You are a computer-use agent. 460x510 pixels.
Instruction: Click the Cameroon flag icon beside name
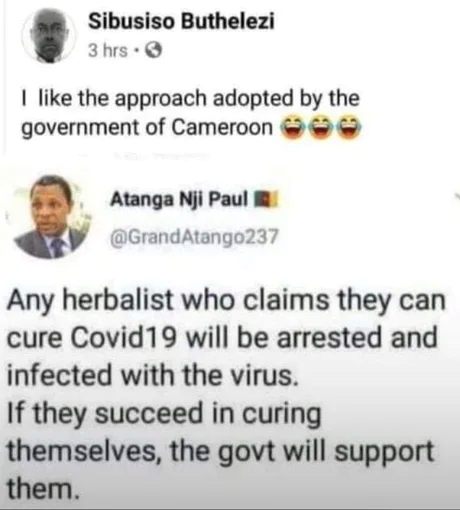pos(265,199)
